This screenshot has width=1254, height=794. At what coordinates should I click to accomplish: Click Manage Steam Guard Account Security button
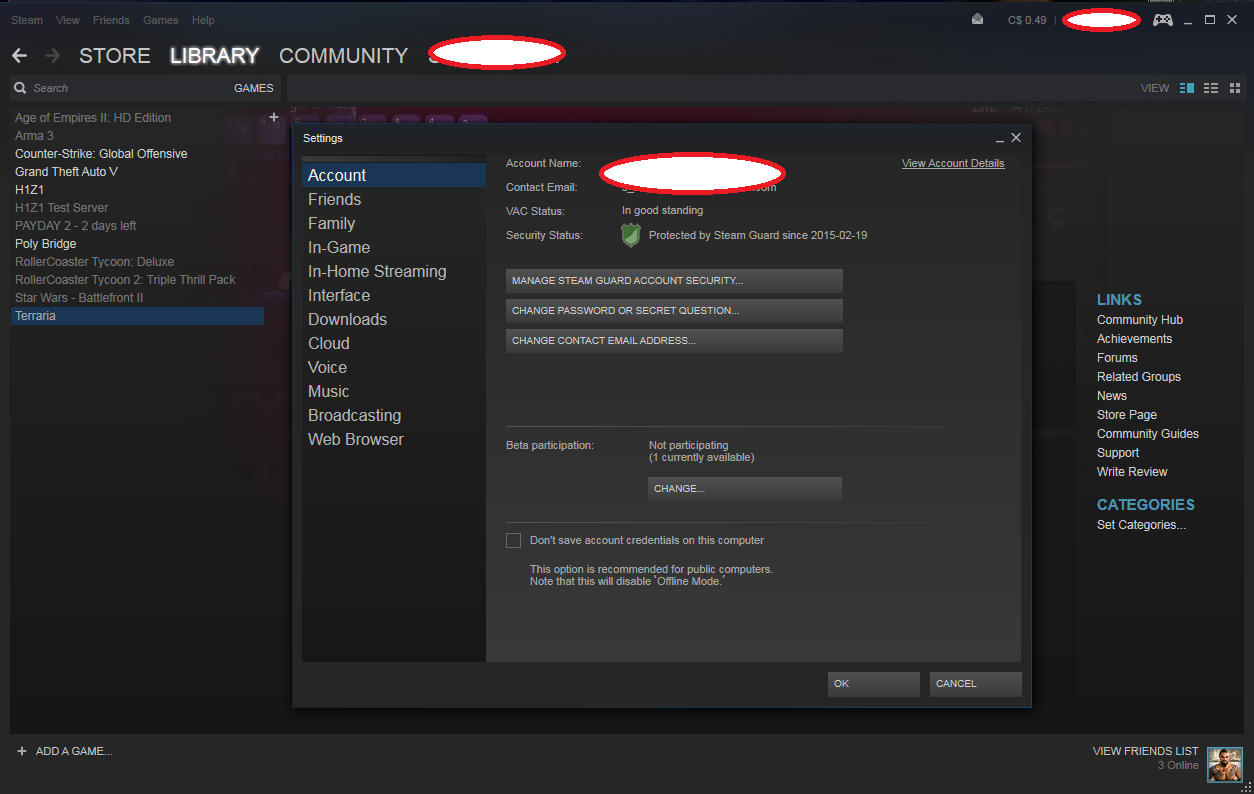point(674,281)
